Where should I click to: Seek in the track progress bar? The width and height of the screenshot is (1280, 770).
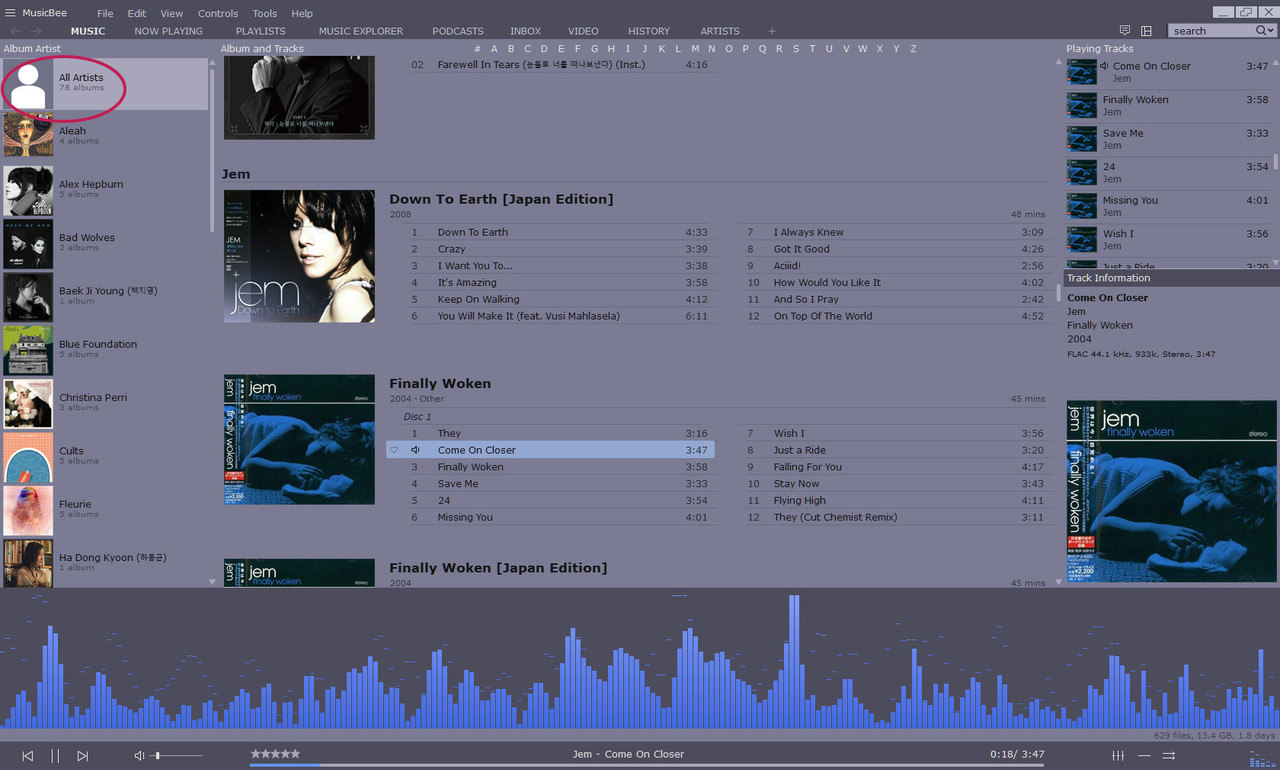(647, 766)
